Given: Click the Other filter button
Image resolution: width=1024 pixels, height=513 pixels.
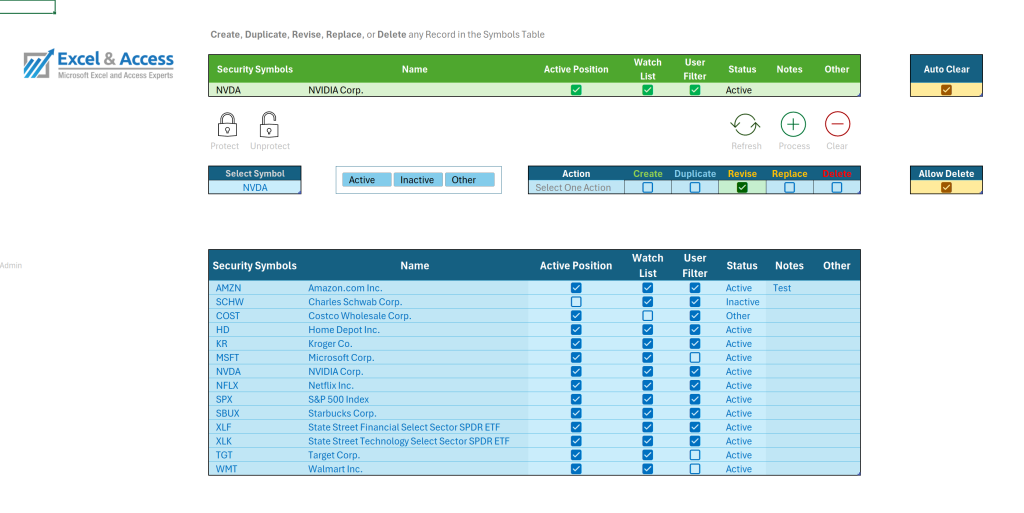Looking at the screenshot, I should 469,180.
